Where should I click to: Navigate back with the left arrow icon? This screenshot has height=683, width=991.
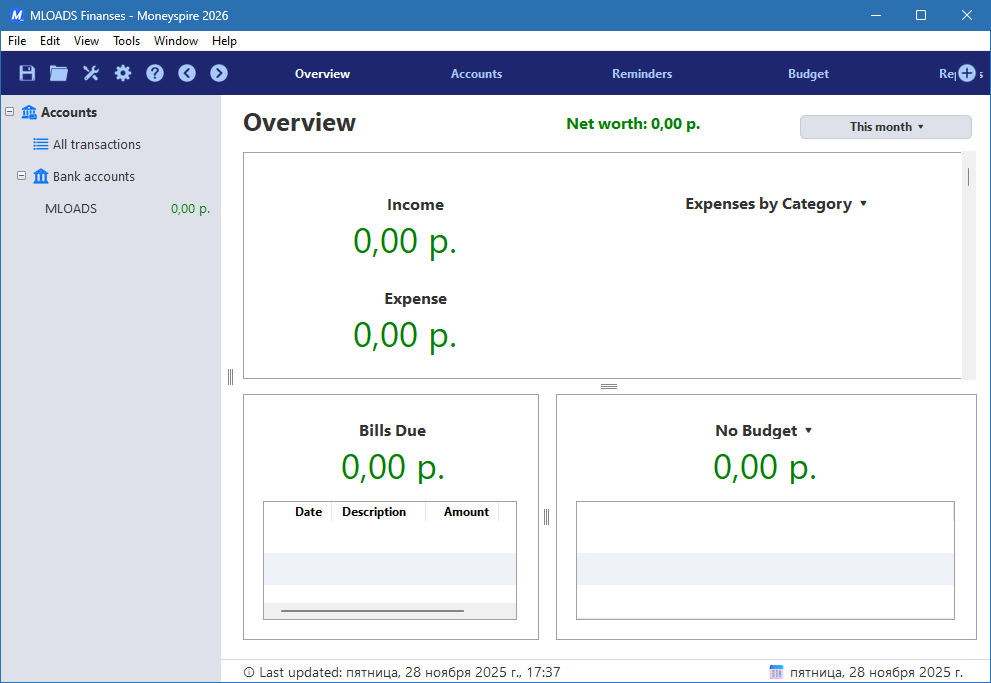pos(186,73)
